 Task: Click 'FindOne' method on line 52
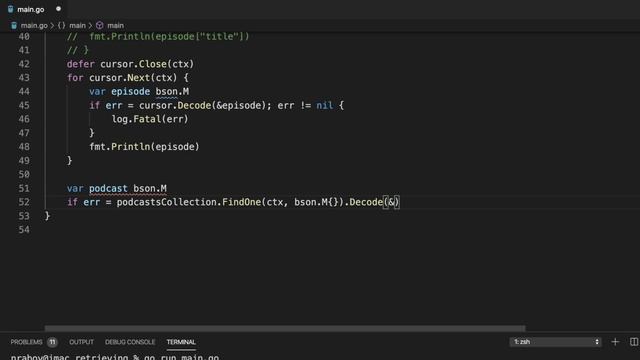tap(241, 202)
